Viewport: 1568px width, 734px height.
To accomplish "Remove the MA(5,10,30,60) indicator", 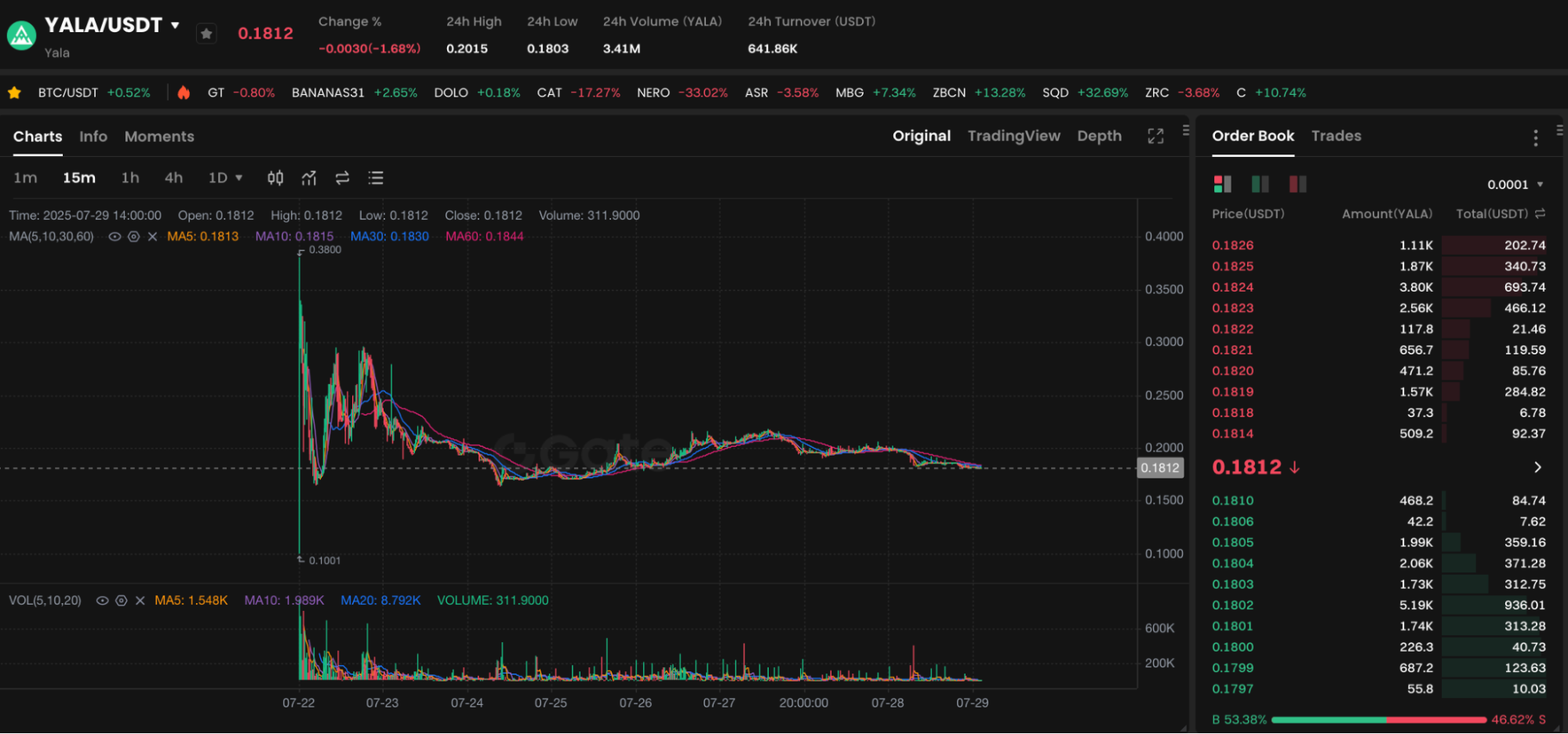I will pos(152,237).
